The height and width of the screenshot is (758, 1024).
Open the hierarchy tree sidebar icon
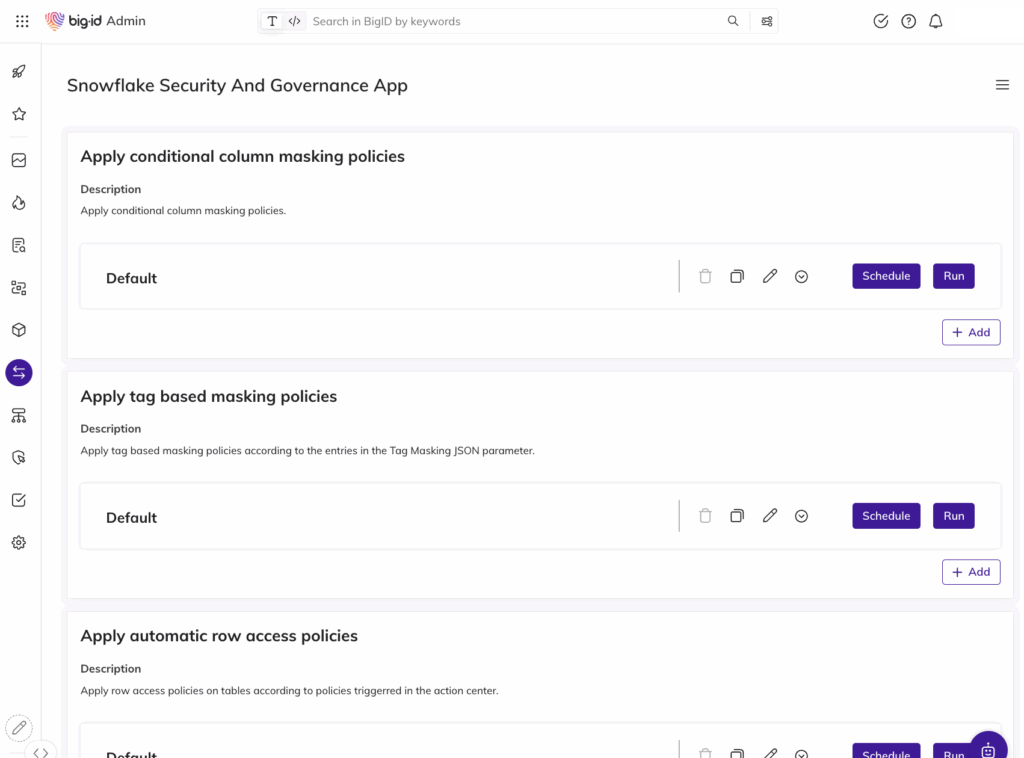19,415
